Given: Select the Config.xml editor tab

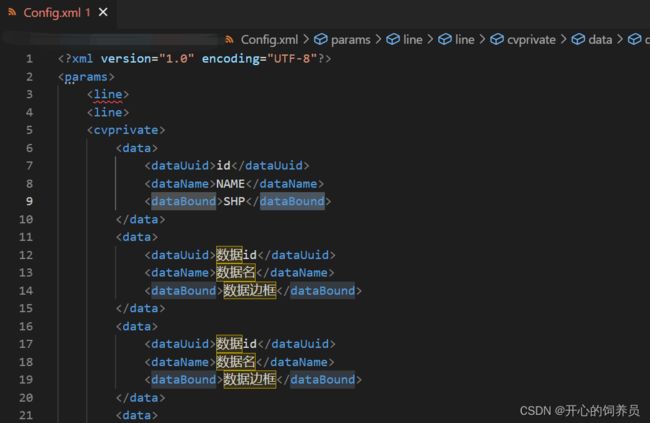Looking at the screenshot, I should pos(58,12).
